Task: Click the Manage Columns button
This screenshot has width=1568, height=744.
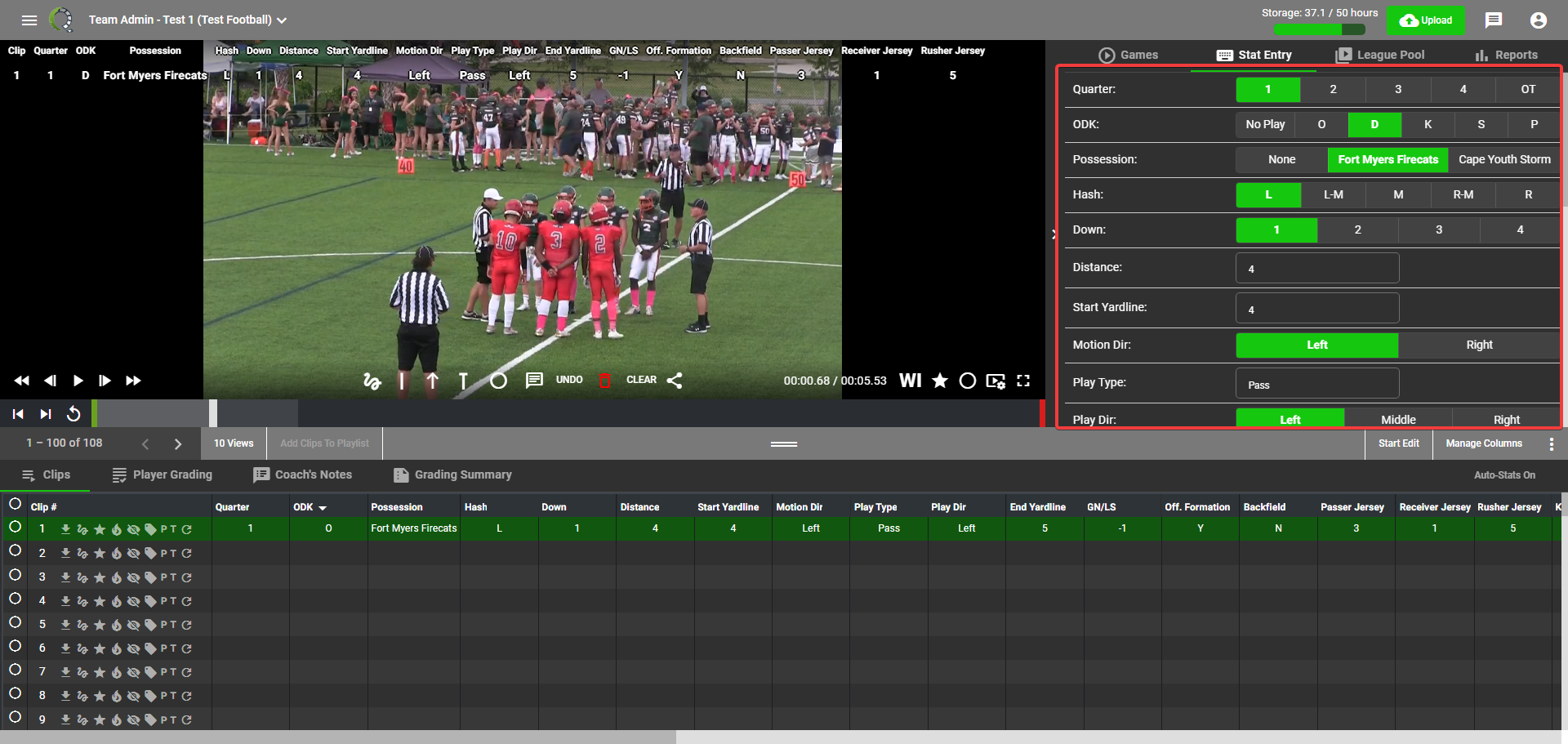Action: [x=1484, y=443]
